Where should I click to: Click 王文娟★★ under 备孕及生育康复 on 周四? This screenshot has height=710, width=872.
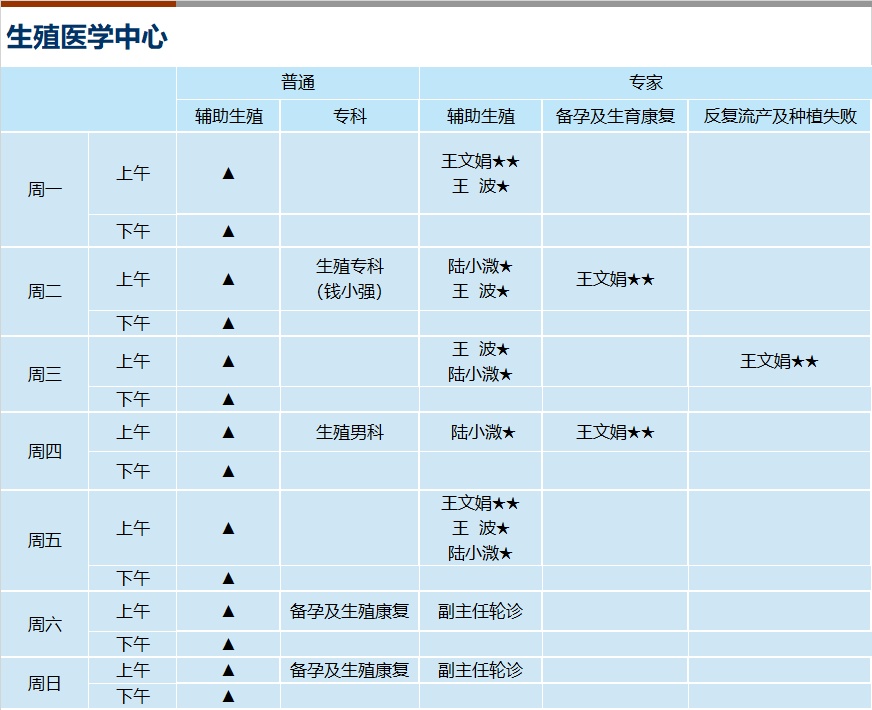pyautogui.click(x=615, y=432)
